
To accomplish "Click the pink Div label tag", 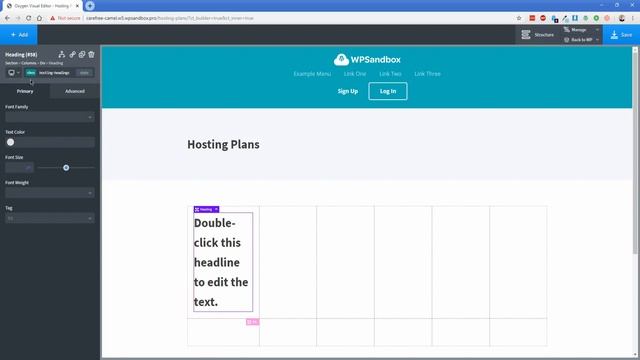I will 253,322.
